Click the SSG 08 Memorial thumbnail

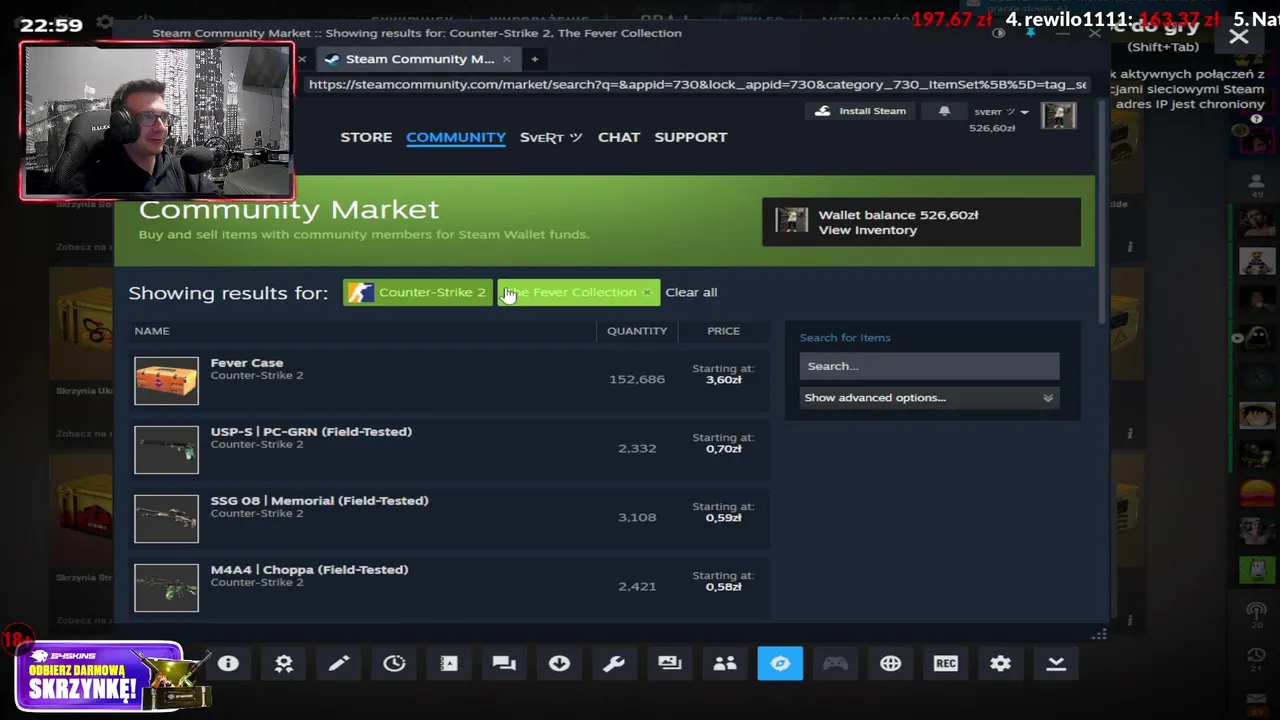166,518
